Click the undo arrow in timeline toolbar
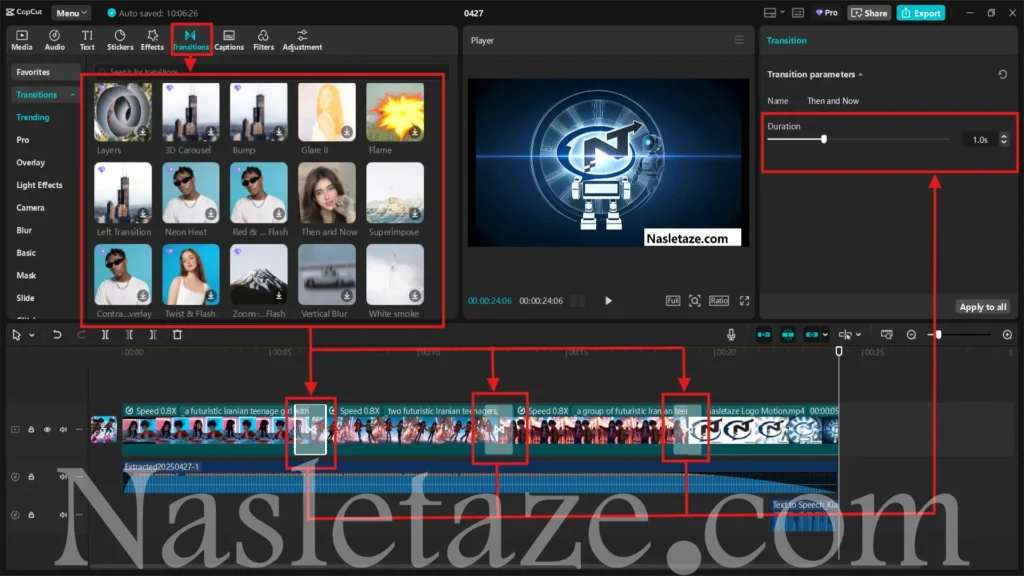1024x576 pixels. tap(57, 334)
